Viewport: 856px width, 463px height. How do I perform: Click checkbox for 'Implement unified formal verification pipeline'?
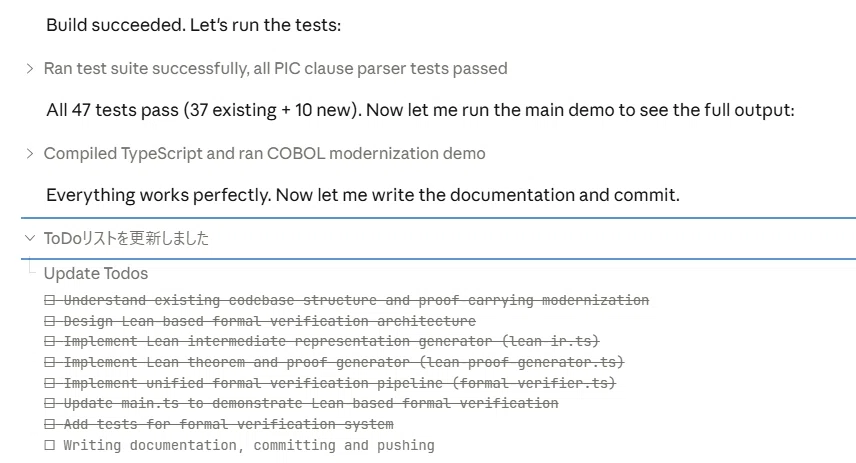pyautogui.click(x=50, y=383)
